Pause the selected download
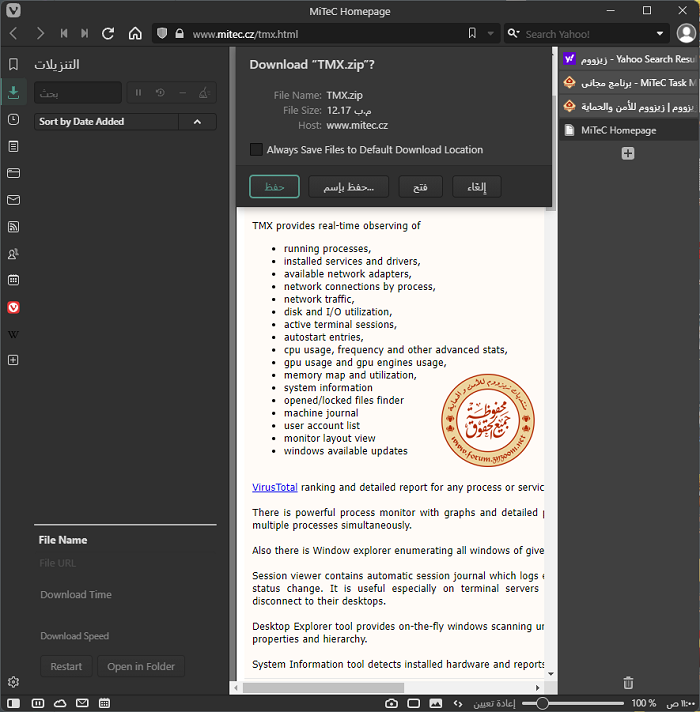Image resolution: width=700 pixels, height=712 pixels. [138, 93]
